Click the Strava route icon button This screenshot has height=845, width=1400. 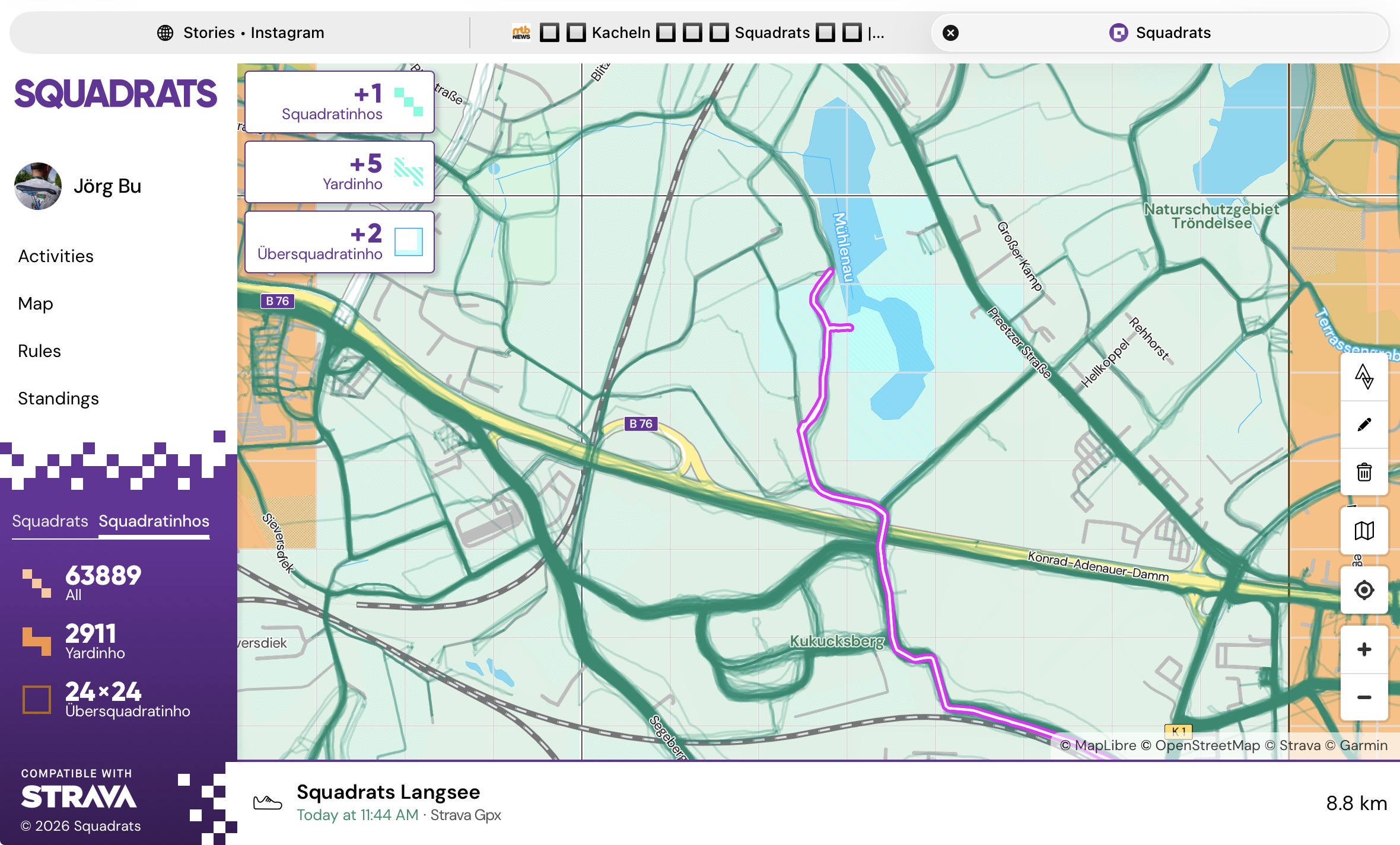click(x=1364, y=377)
